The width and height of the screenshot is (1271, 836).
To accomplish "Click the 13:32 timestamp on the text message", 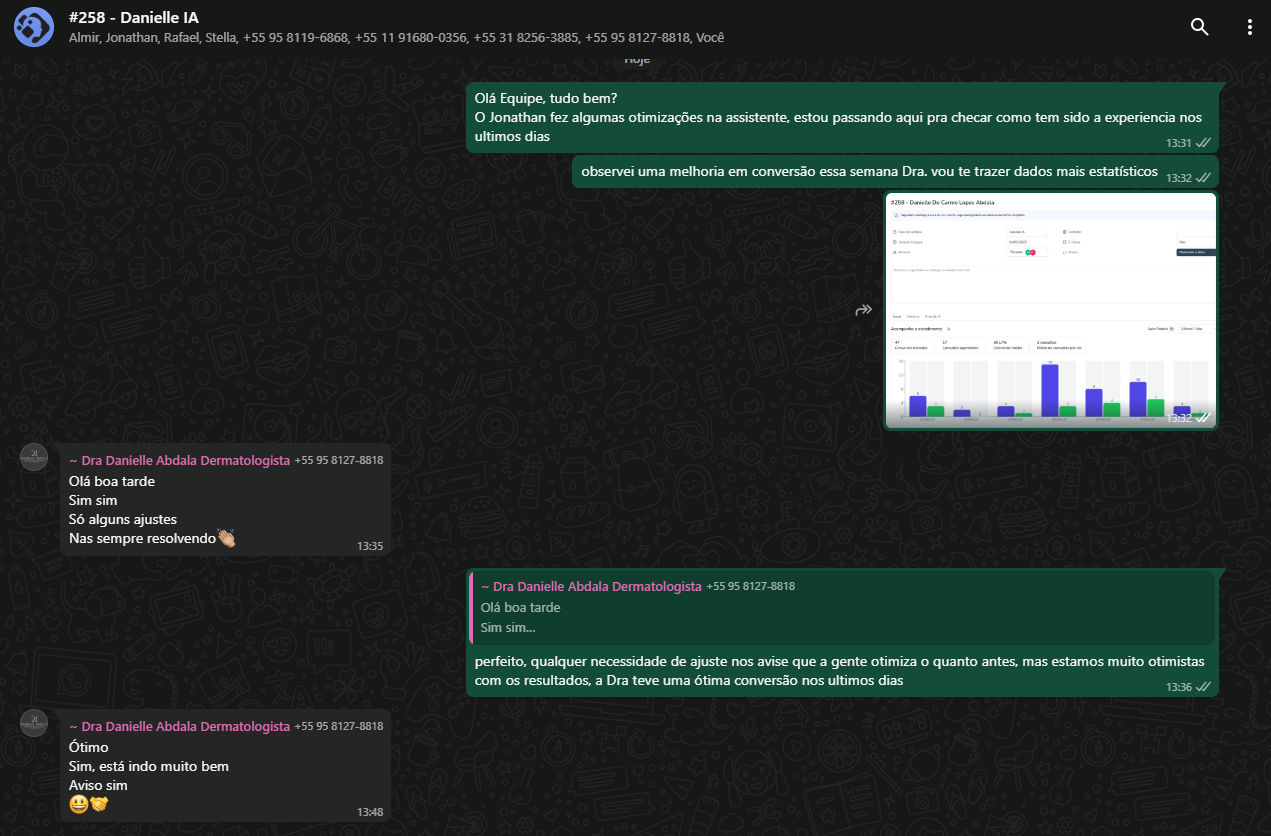I will pos(1178,178).
